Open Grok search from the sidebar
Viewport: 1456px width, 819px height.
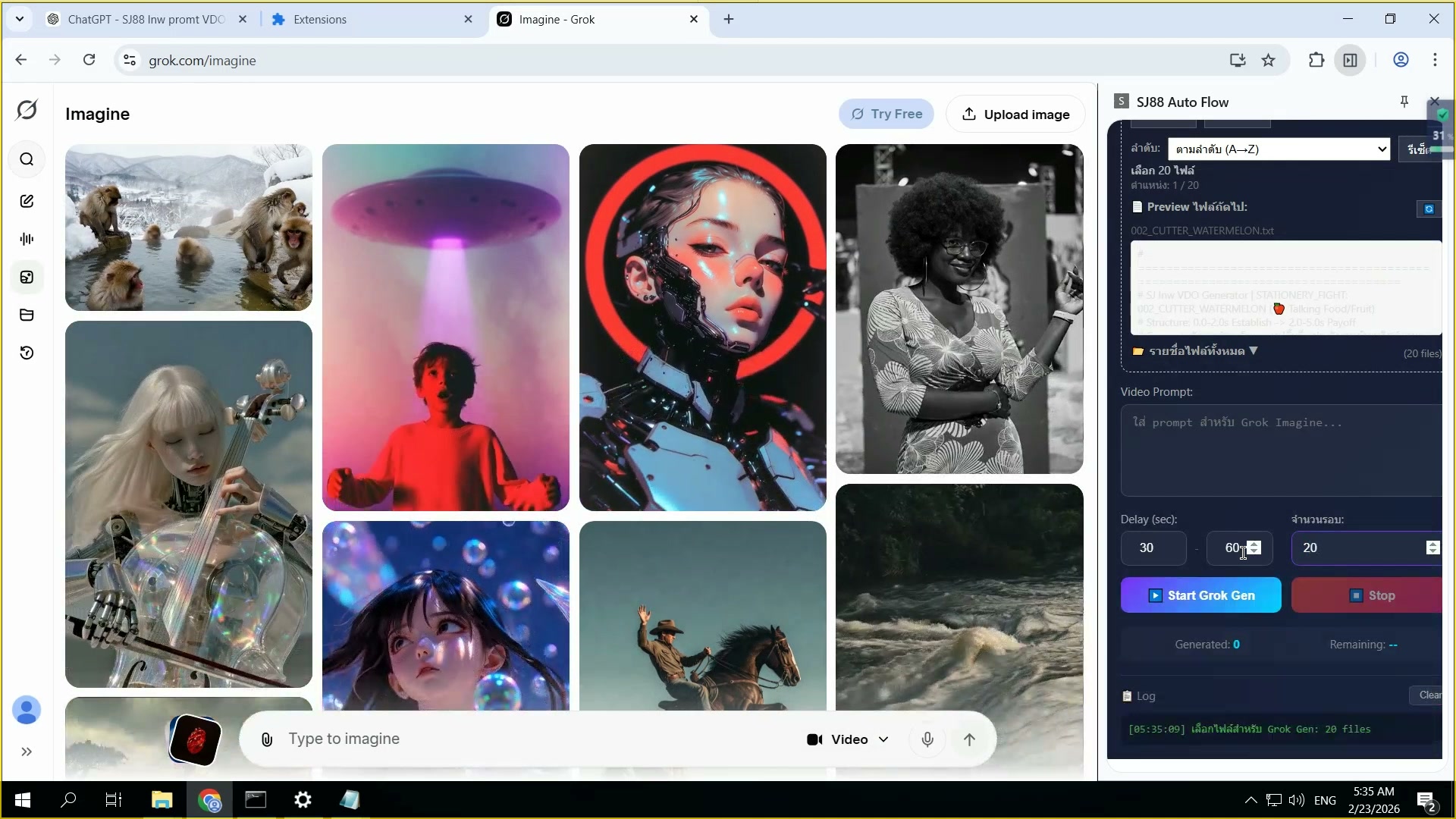[27, 159]
